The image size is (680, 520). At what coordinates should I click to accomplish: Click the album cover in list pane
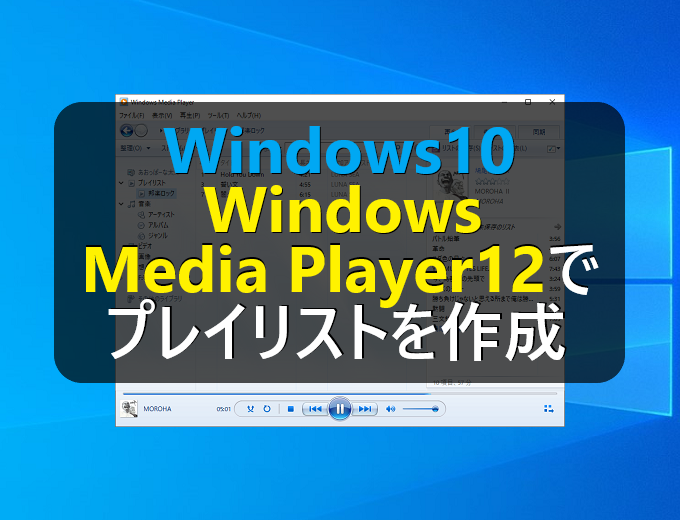click(450, 186)
